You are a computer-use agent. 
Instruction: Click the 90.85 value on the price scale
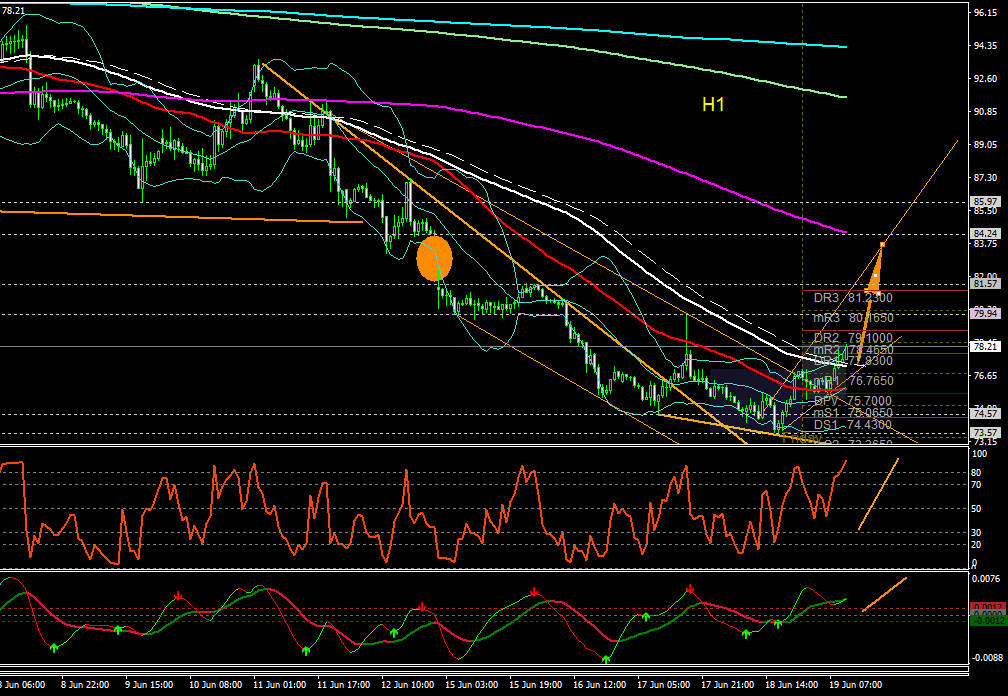[x=986, y=111]
